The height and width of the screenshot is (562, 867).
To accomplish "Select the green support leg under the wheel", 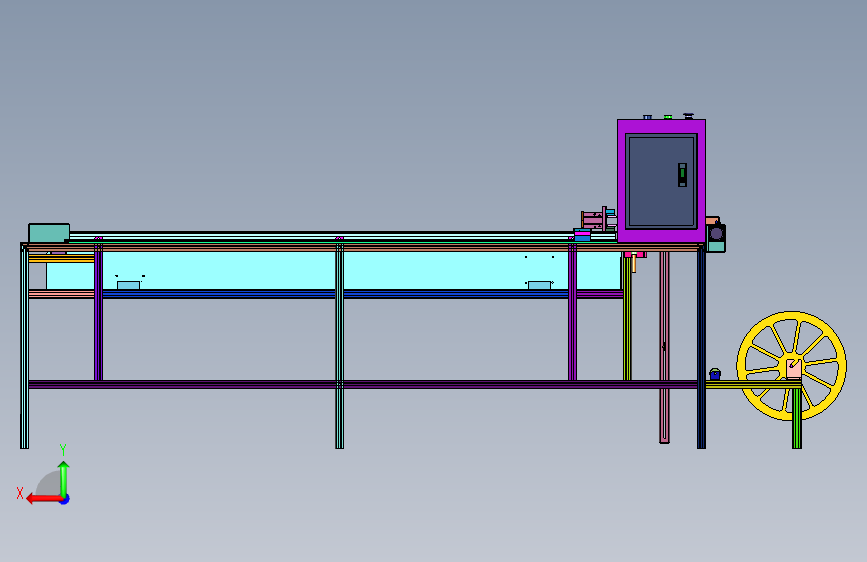I will point(797,418).
